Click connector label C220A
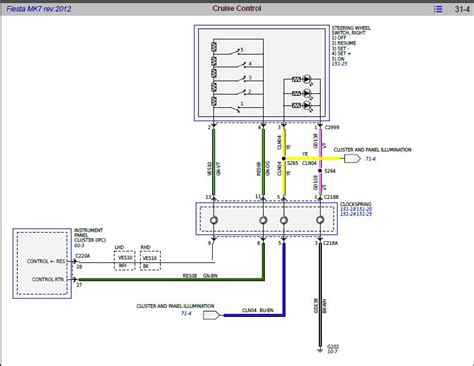 click(83, 256)
